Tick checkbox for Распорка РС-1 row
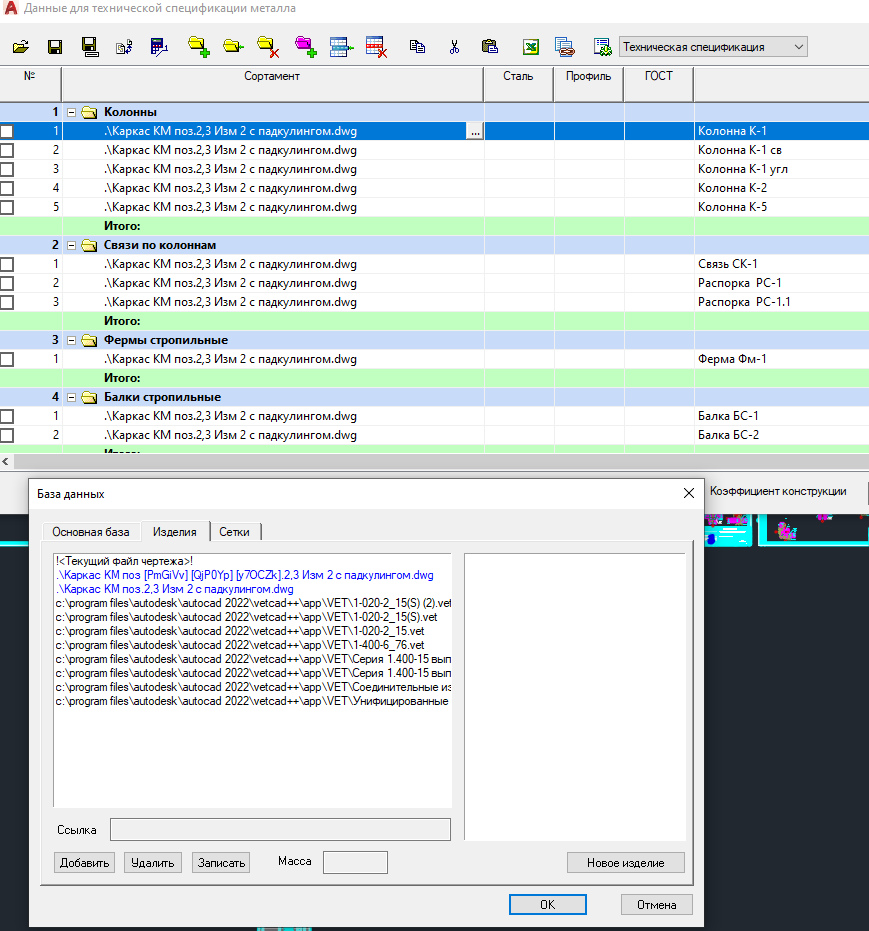 (7, 283)
